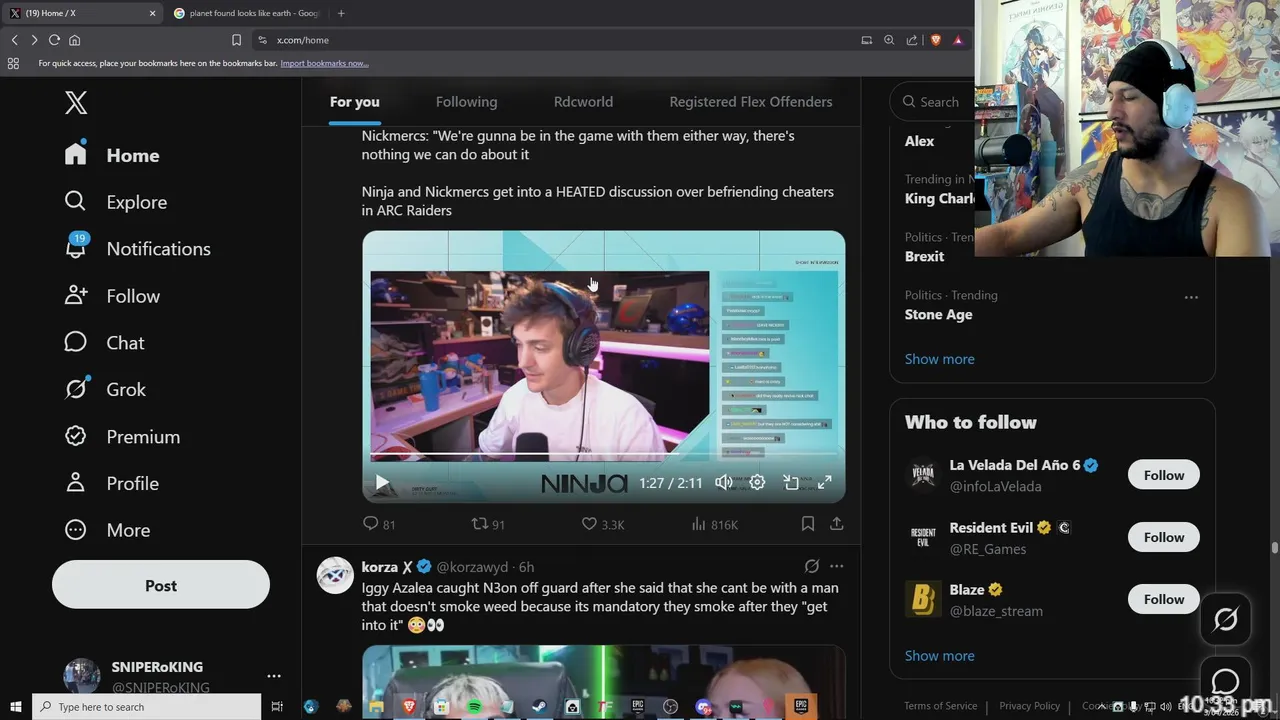Open floating chat messages button
The image size is (1280, 720).
1226,683
